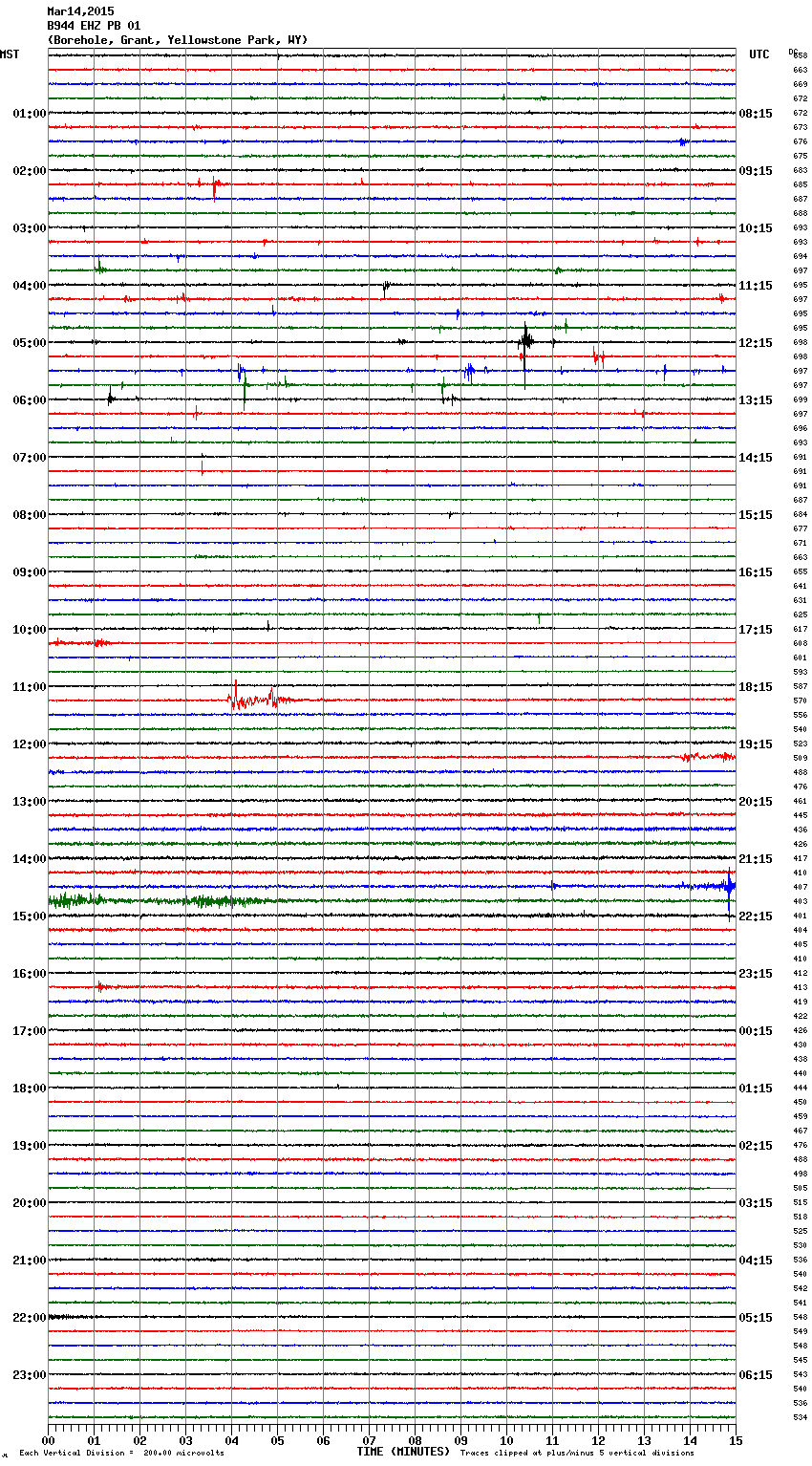Click the 09:15 UTC label
Image resolution: width=812 pixels, height=1466 pixels.
[756, 171]
